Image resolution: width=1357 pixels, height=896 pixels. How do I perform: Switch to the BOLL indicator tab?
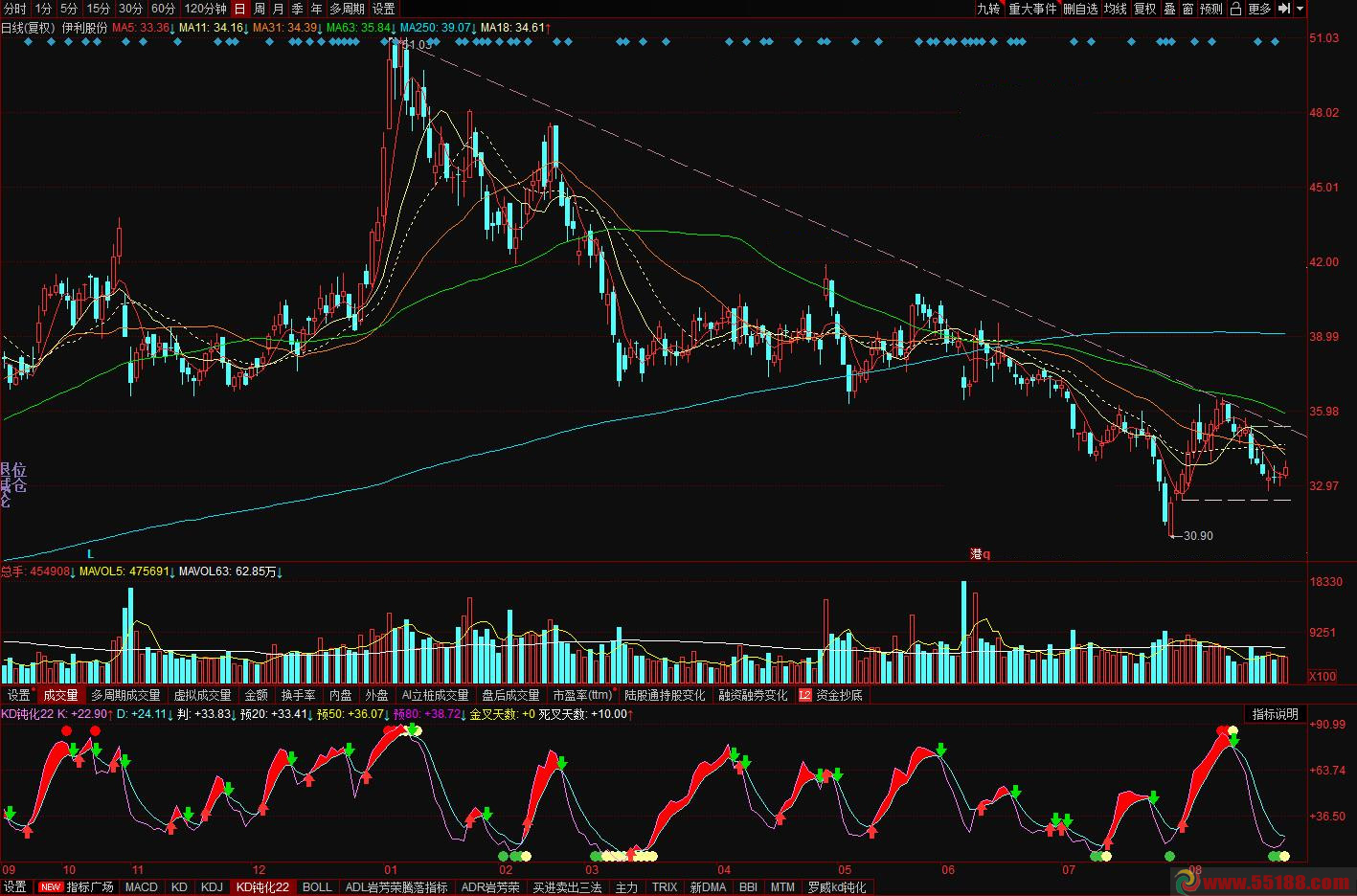click(x=317, y=887)
